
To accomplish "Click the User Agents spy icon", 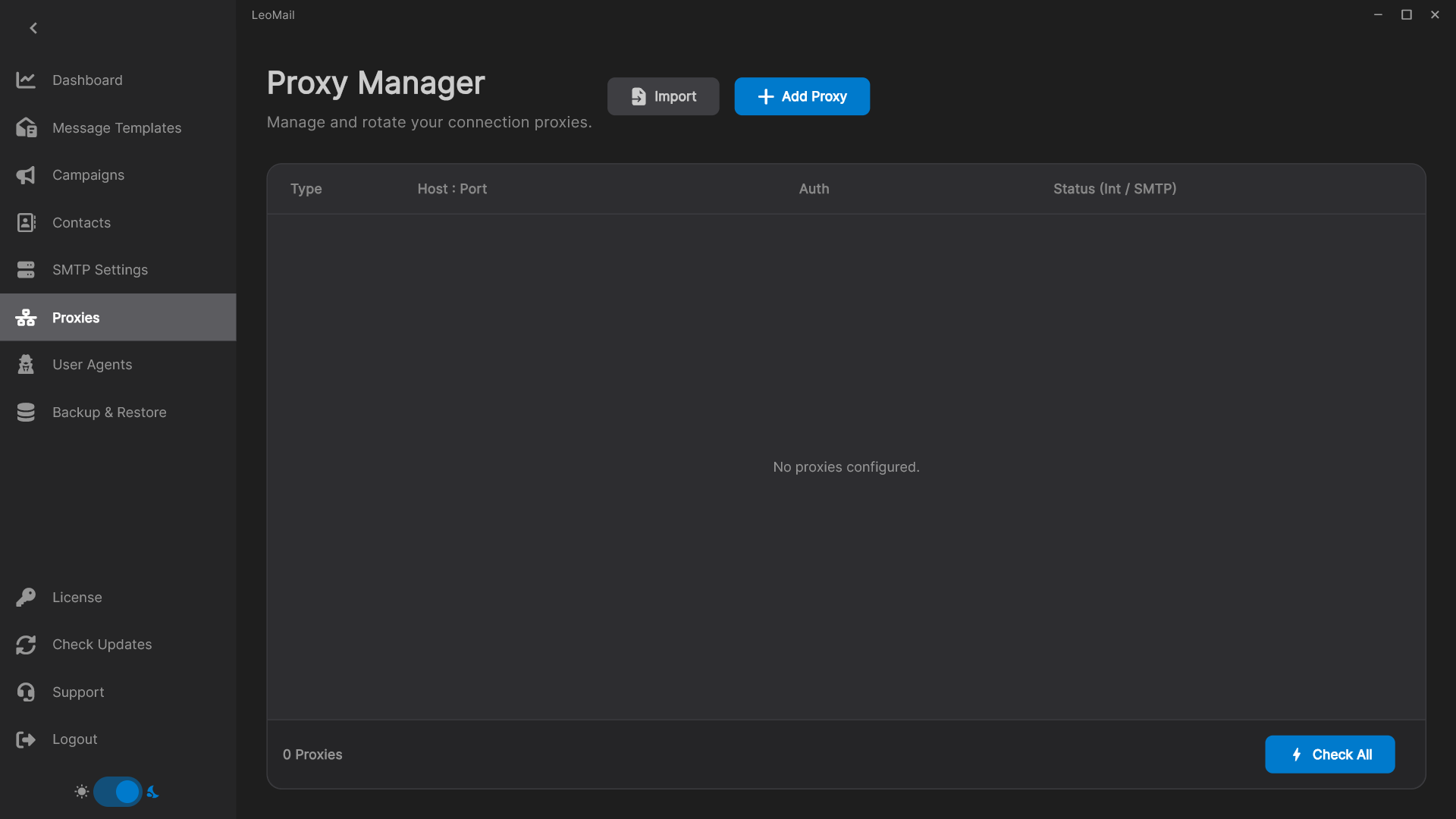I will 26,365.
